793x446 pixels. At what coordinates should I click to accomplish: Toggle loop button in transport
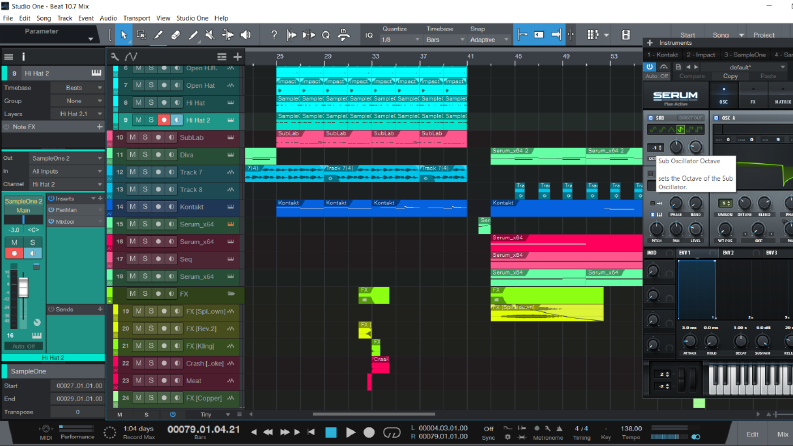391,432
